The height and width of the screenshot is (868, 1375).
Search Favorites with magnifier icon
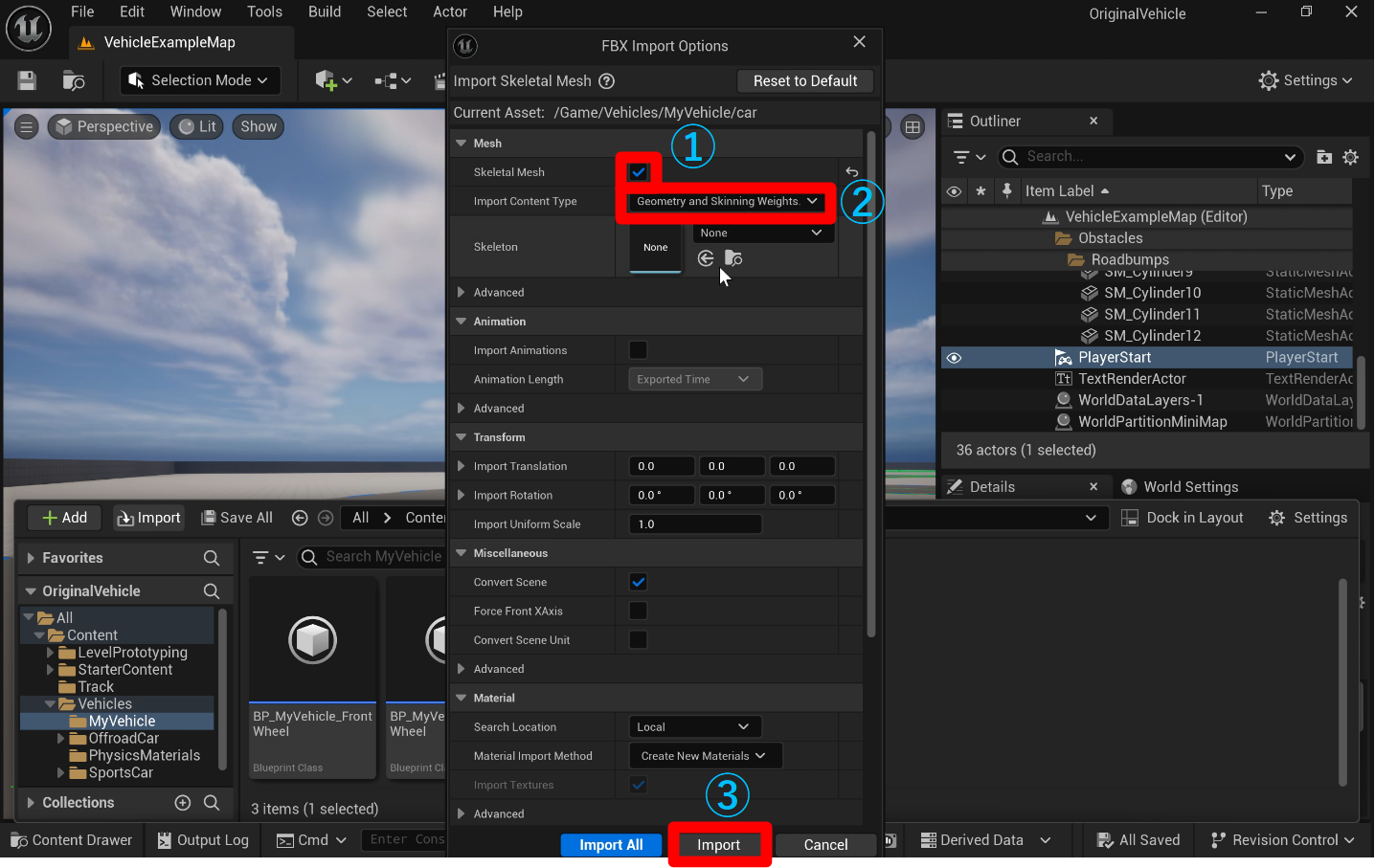click(x=212, y=558)
